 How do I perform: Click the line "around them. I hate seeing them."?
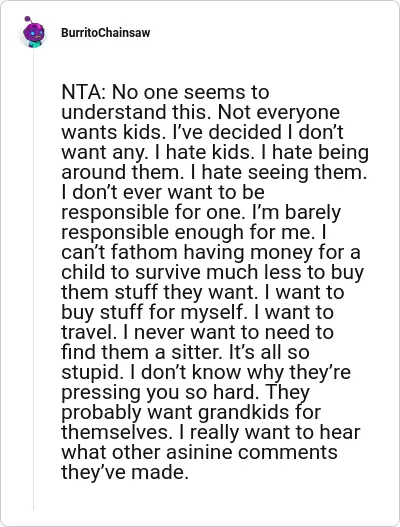click(x=214, y=172)
